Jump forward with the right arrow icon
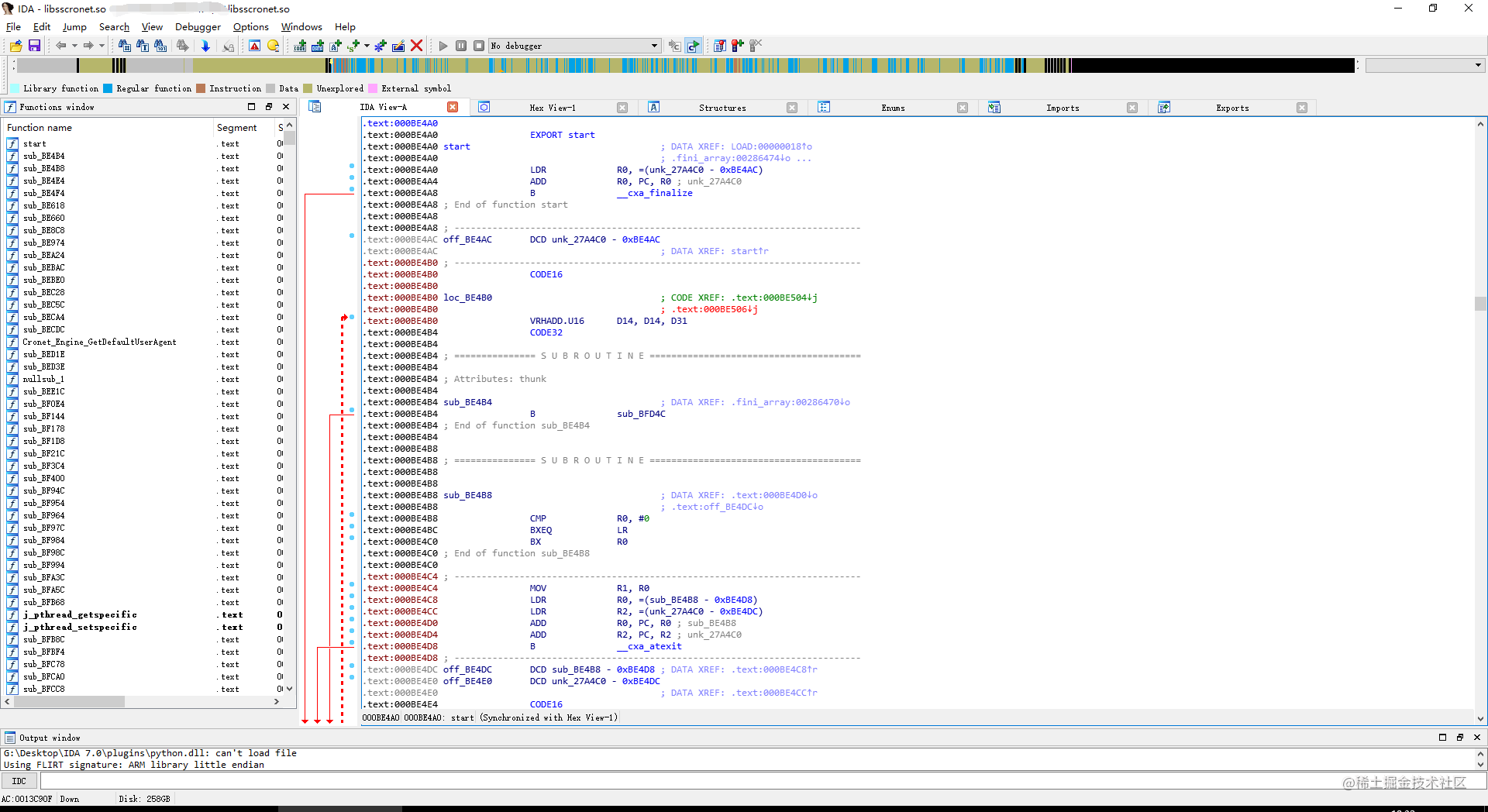 point(88,46)
